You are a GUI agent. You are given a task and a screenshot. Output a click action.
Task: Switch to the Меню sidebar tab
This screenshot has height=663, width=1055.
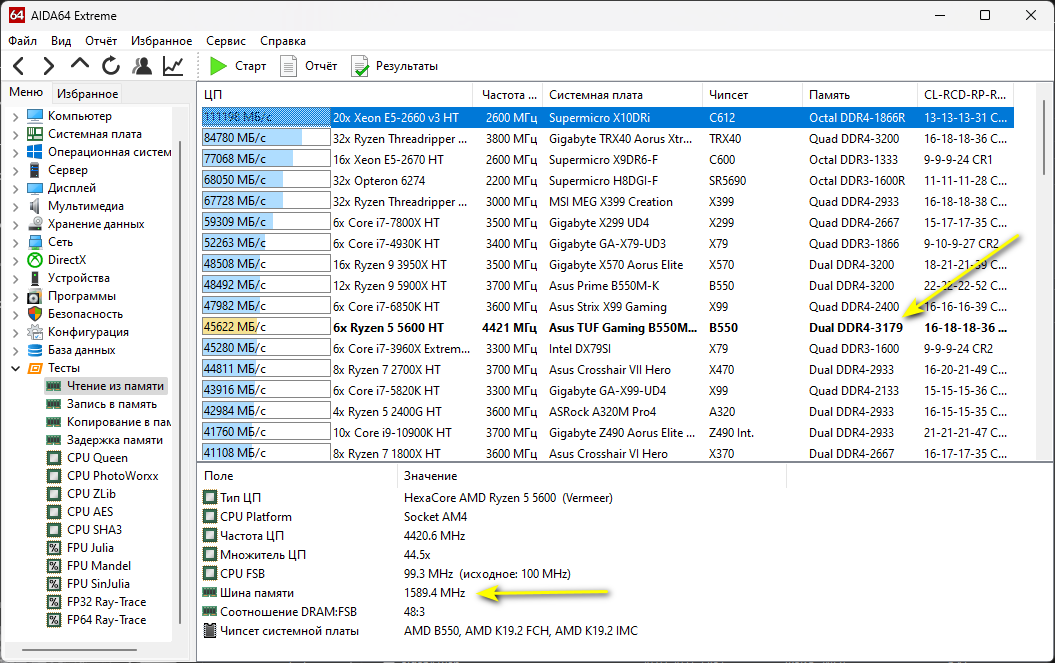tap(26, 93)
